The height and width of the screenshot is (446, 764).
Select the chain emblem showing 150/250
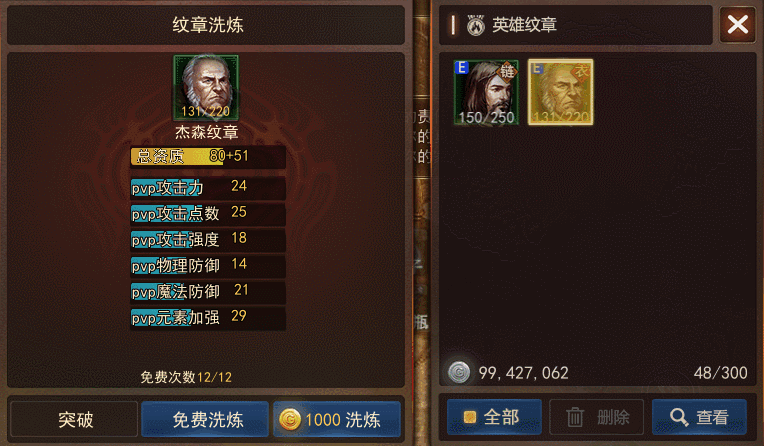pyautogui.click(x=486, y=93)
